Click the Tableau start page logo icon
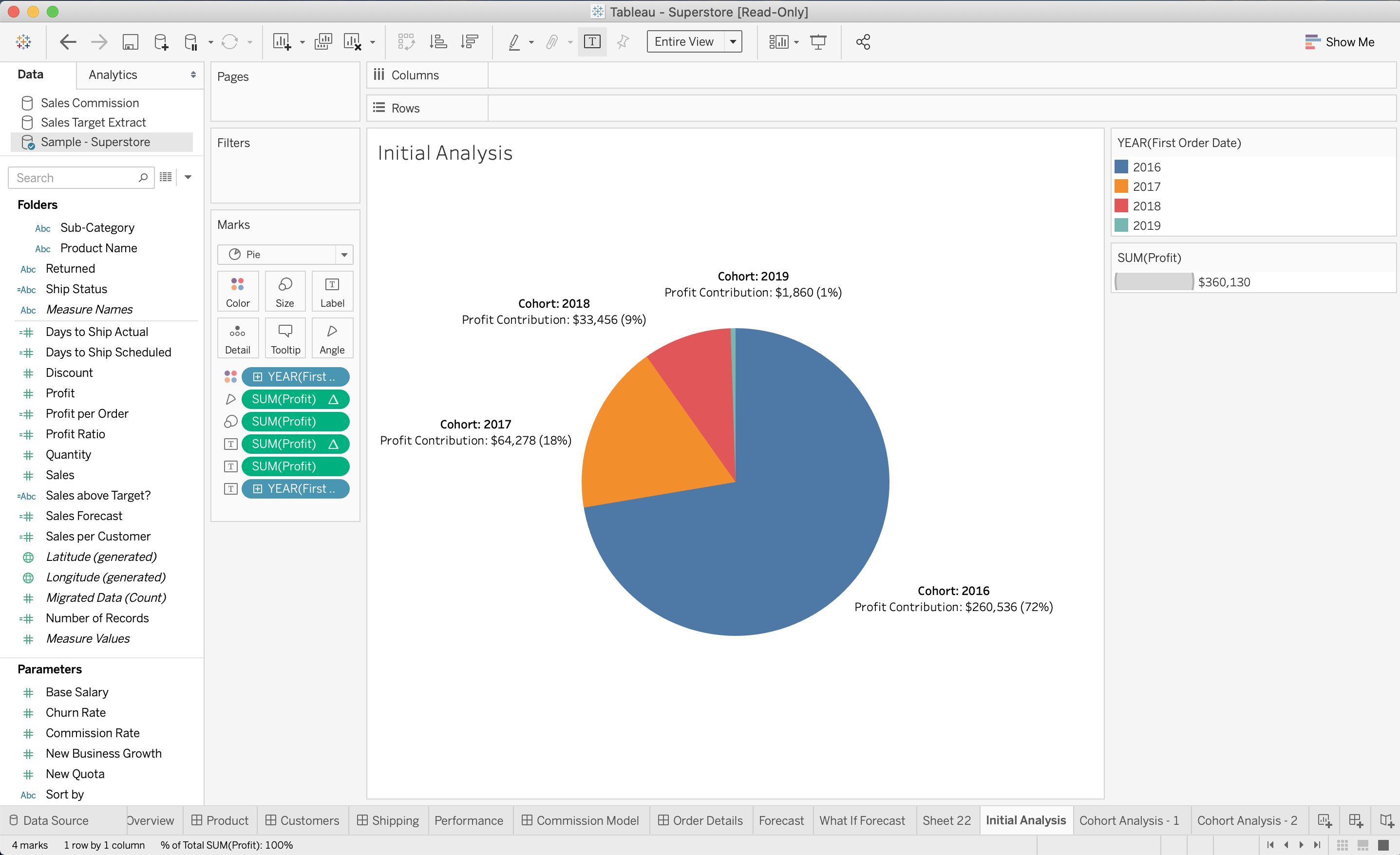1400x855 pixels. point(23,41)
